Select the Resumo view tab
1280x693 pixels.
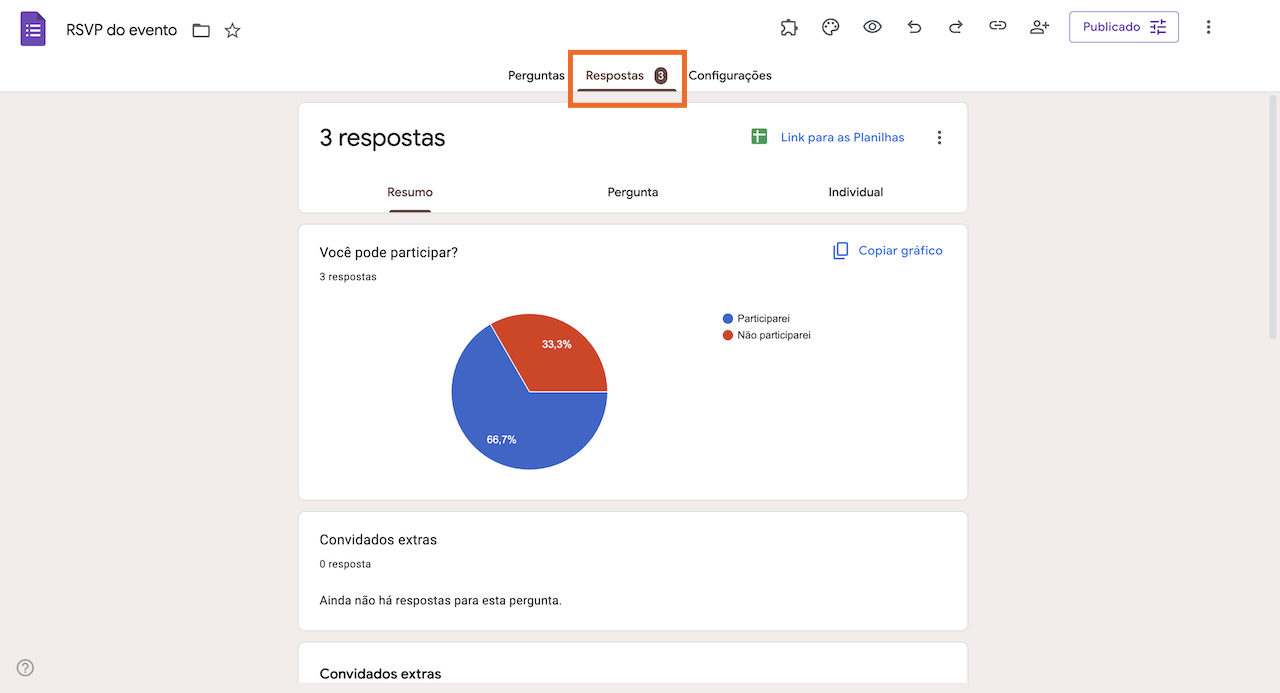tap(410, 192)
